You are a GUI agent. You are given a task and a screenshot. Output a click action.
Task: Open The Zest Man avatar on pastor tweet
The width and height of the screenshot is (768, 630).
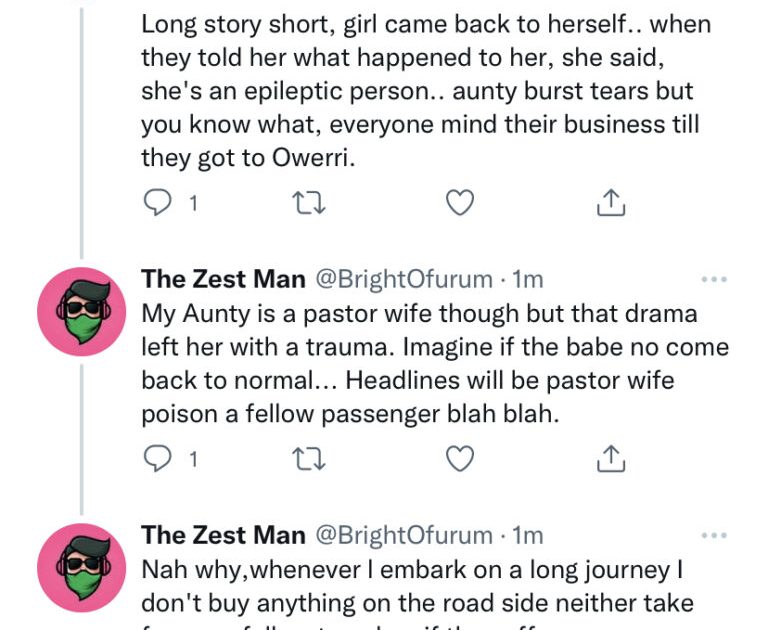pos(82,312)
